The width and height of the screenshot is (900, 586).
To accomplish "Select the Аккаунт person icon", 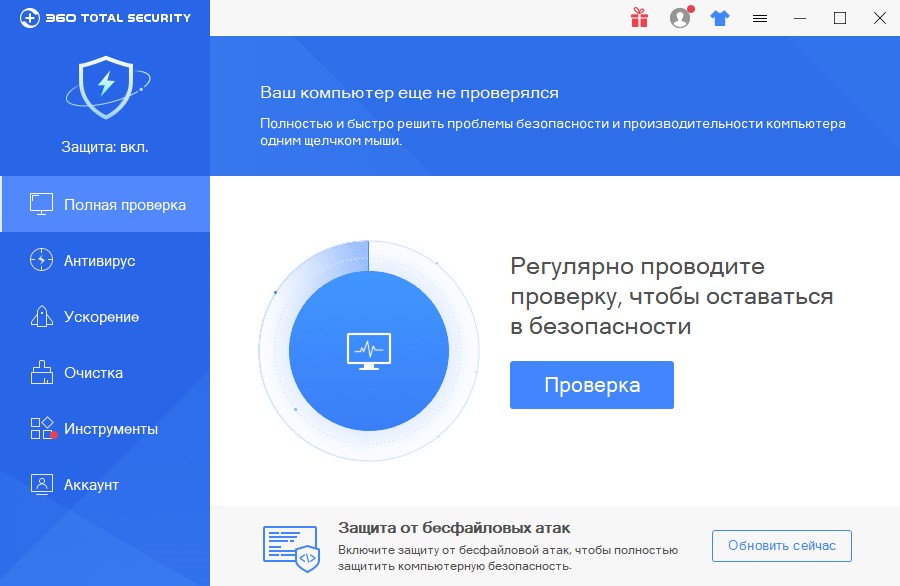I will point(42,484).
